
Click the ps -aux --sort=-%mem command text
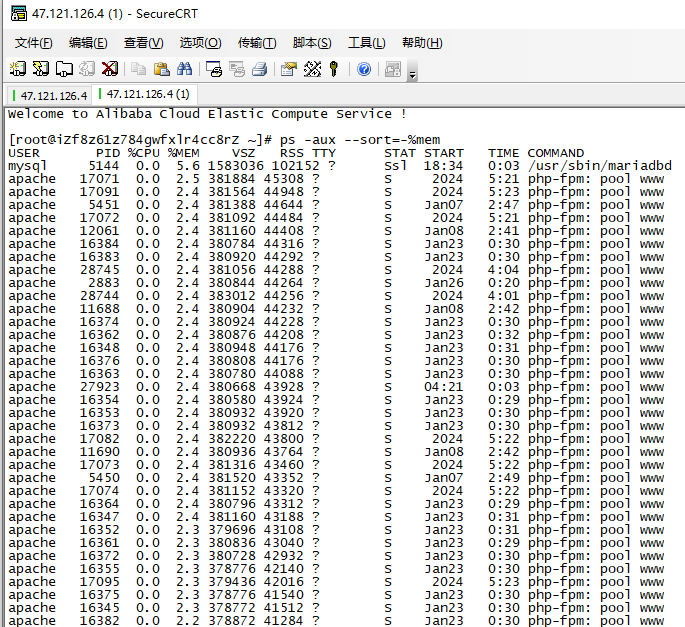[360, 140]
